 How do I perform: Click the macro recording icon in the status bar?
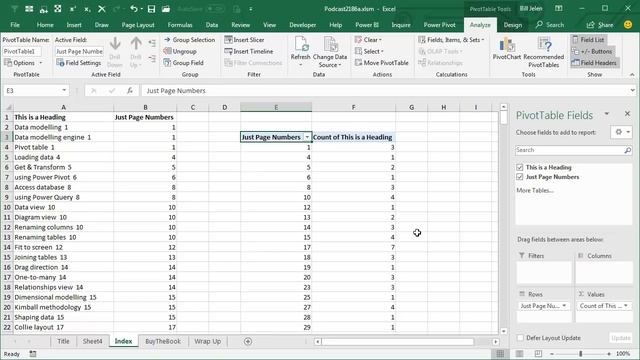pos(33,354)
